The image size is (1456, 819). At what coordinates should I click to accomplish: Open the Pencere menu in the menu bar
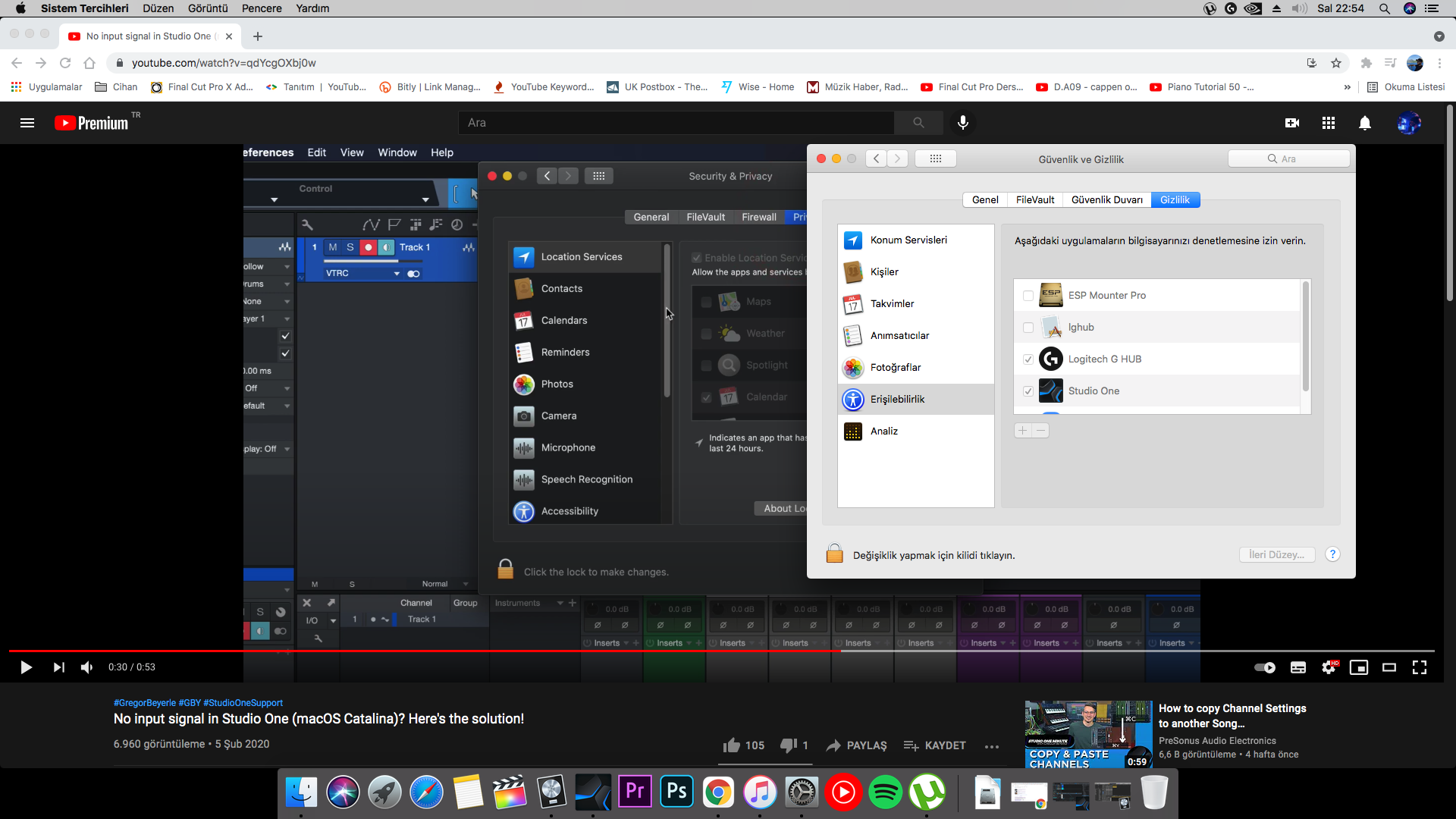tap(262, 8)
